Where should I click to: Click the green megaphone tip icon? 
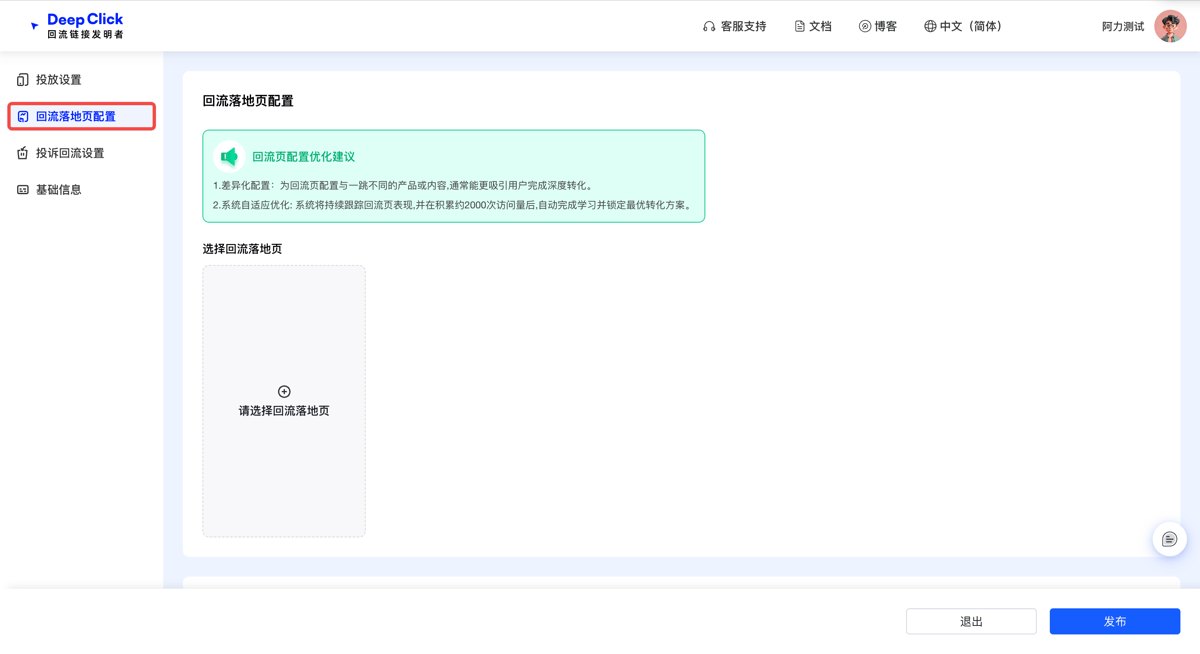[229, 157]
